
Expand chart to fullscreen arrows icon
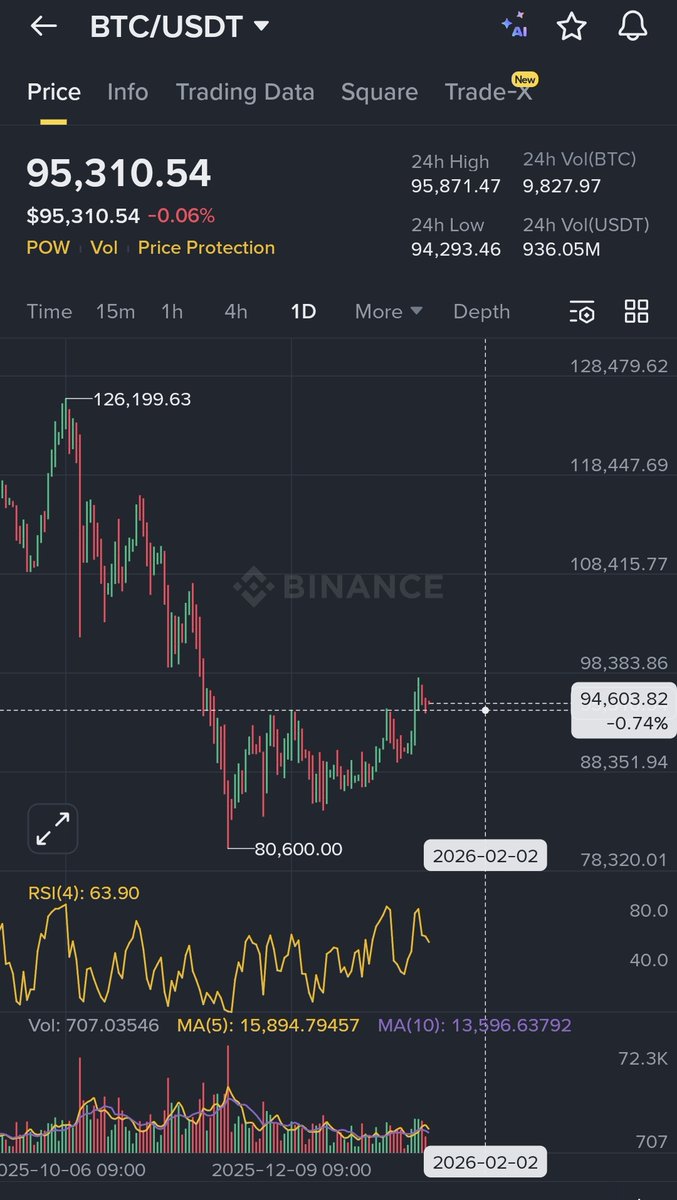click(x=53, y=829)
